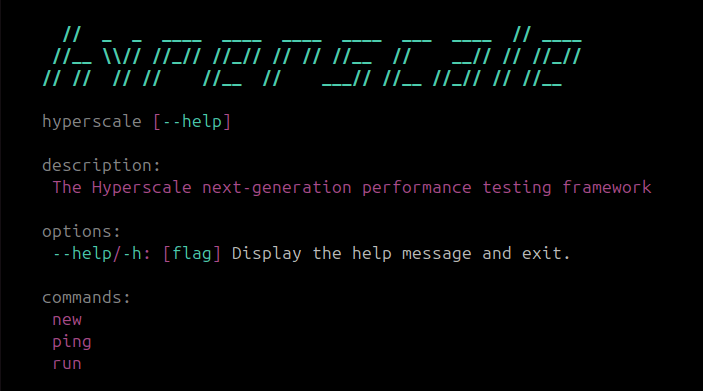This screenshot has width=703, height=391.
Task: Click the 'run' command text
Action: (67, 364)
